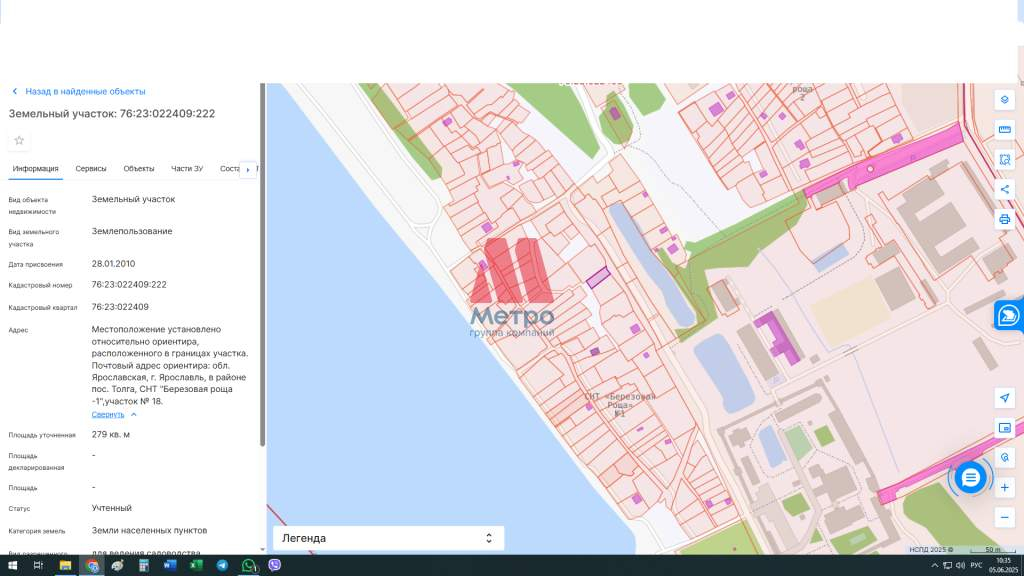Select the ruler measurement tool
Screen dimensions: 1024x576
pos(1004,130)
